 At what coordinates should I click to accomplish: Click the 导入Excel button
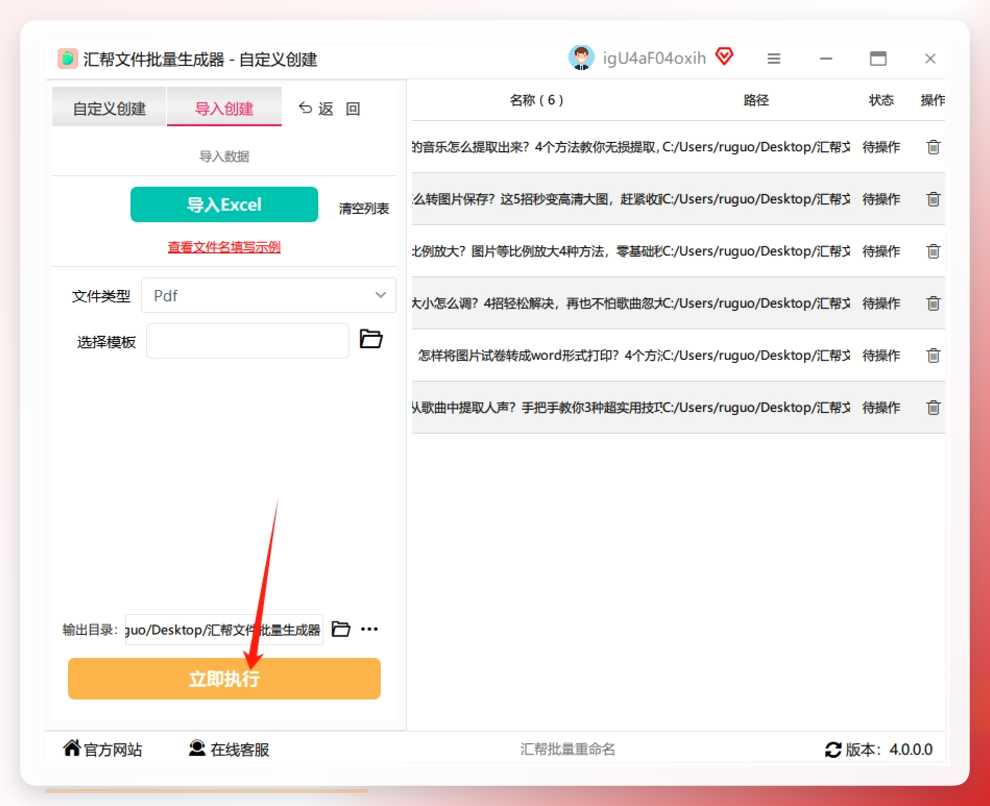[x=224, y=204]
